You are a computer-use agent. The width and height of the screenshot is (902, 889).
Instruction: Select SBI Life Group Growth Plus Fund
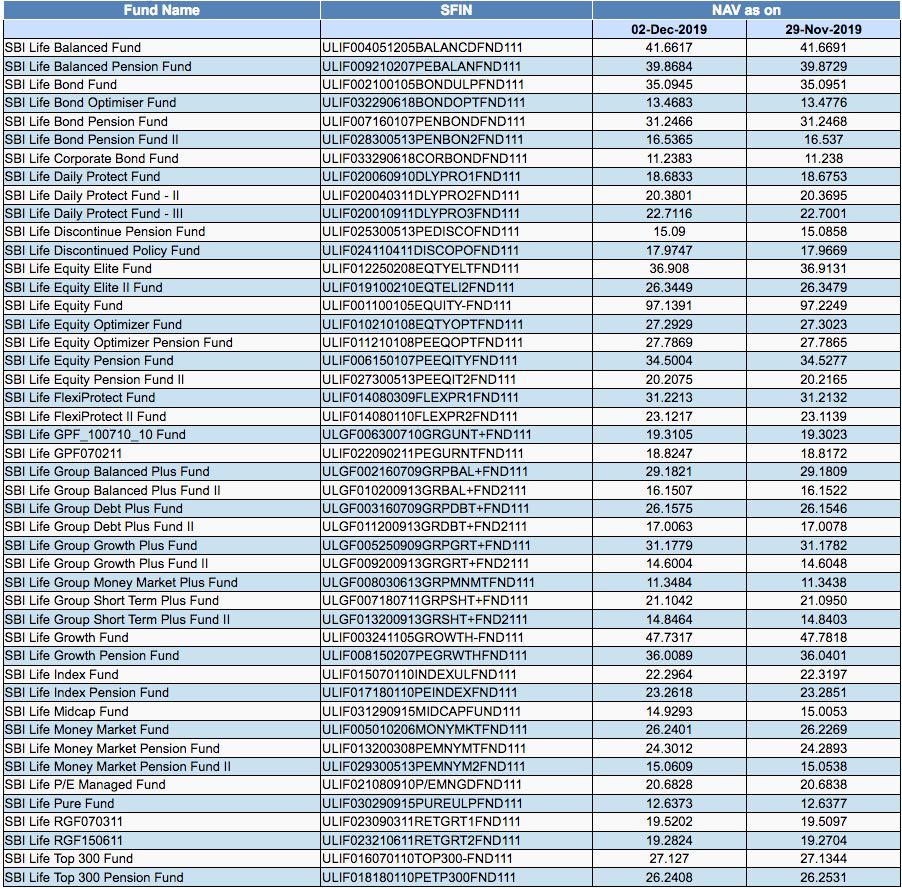click(x=101, y=545)
